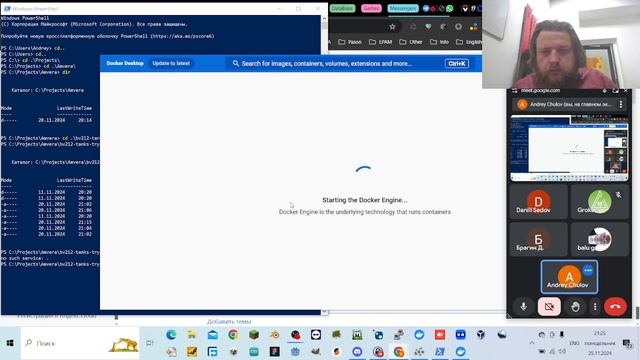Switch the ENG input language indicator

tap(574, 343)
